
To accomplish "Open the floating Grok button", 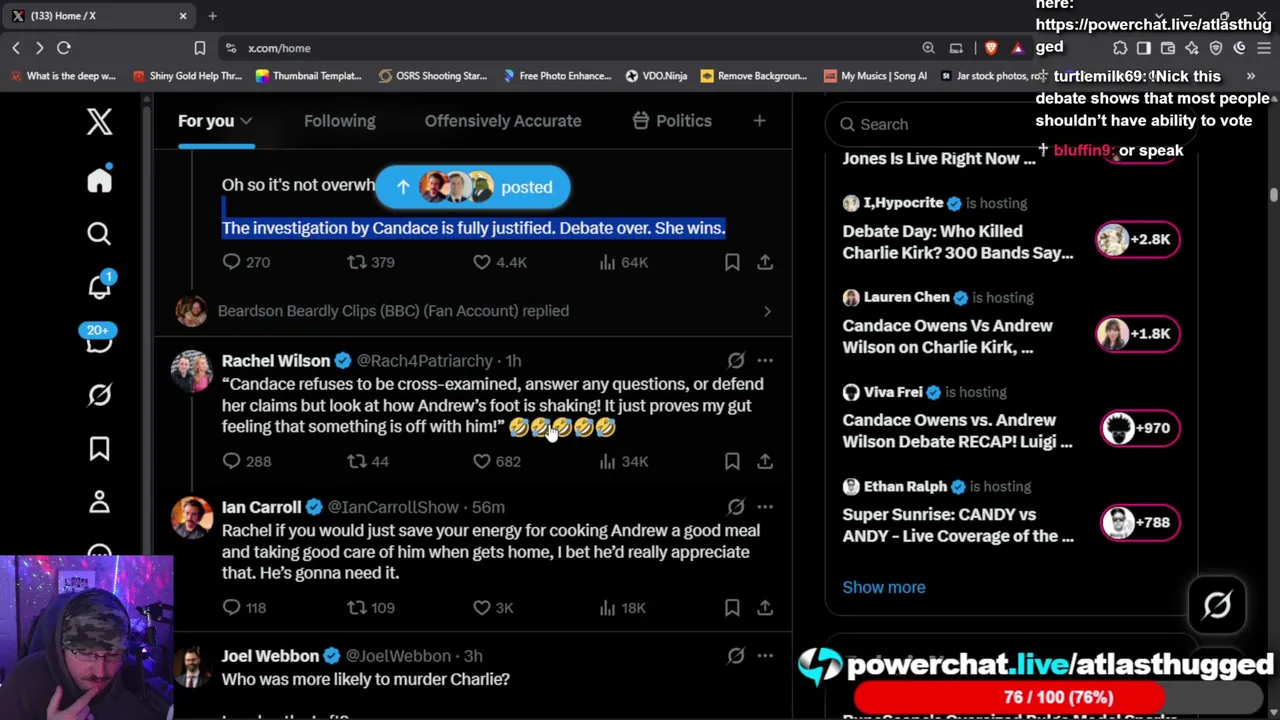I will pos(1217,605).
